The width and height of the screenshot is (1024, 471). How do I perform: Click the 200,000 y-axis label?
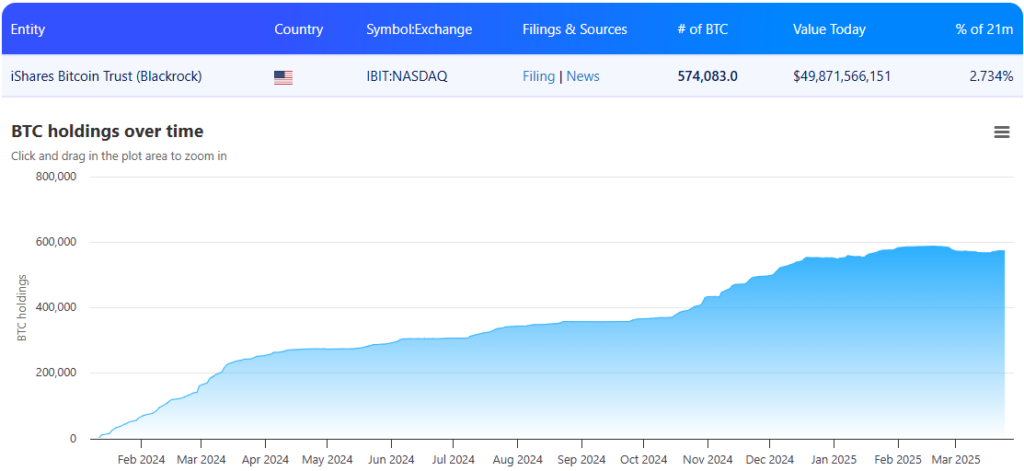55,373
